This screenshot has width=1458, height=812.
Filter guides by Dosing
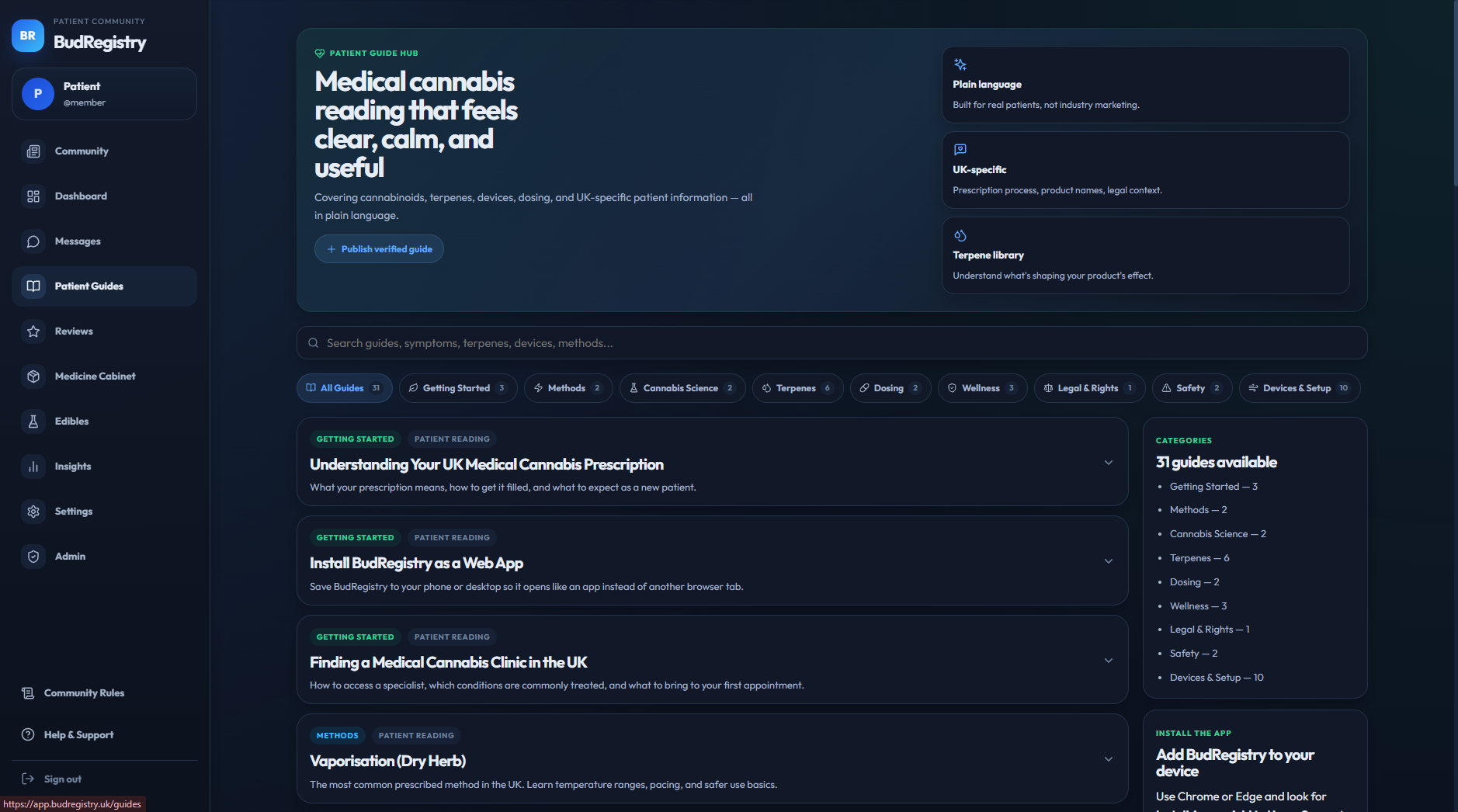(x=890, y=388)
